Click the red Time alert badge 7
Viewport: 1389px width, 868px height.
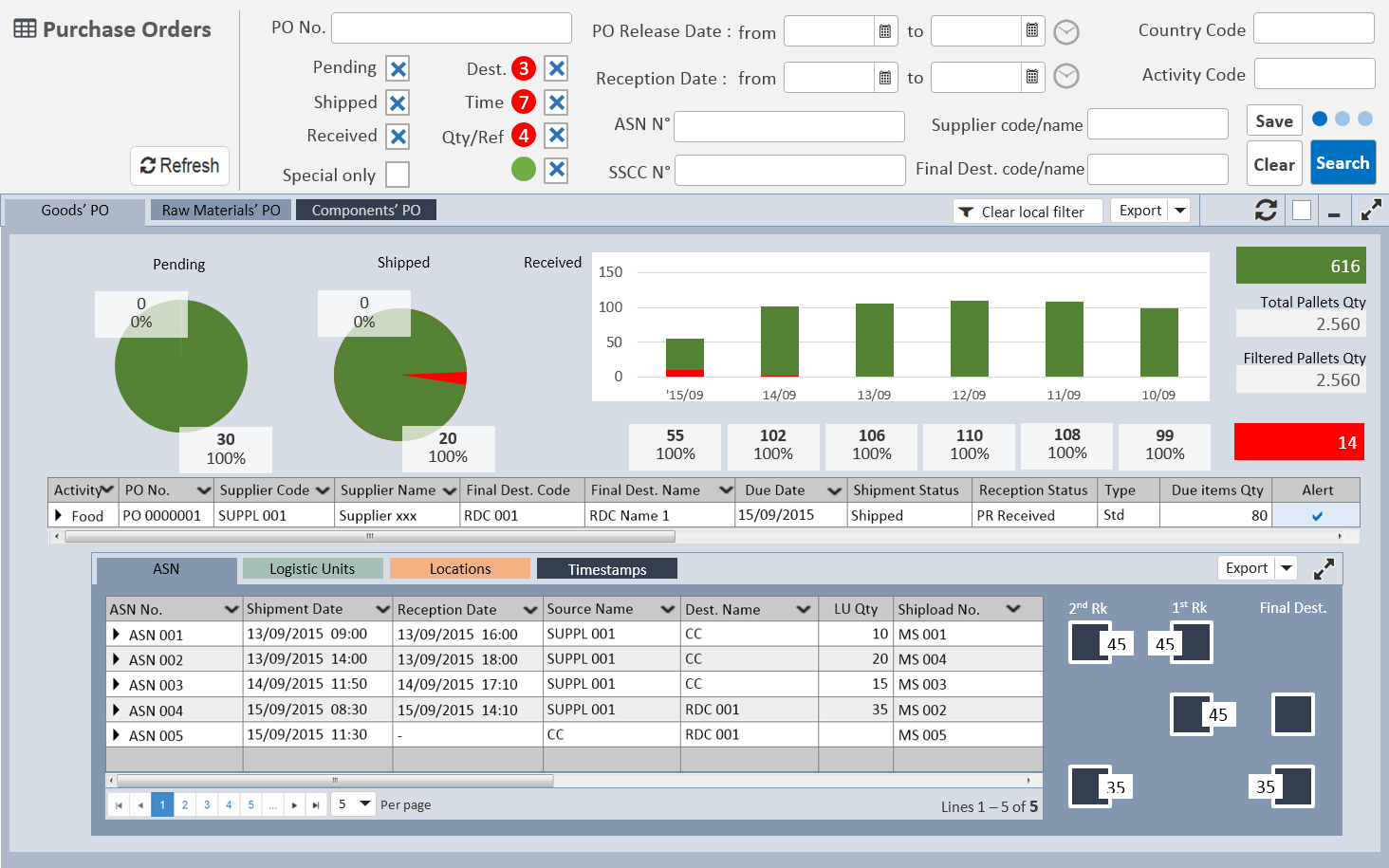click(x=524, y=102)
